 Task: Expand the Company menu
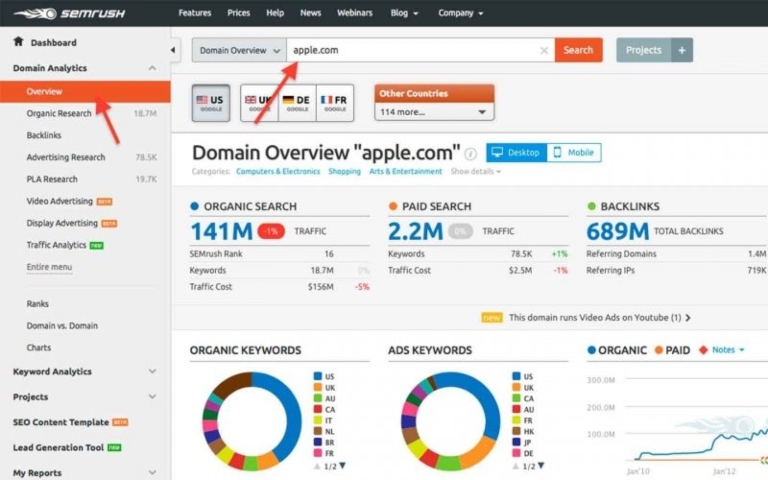coord(460,13)
